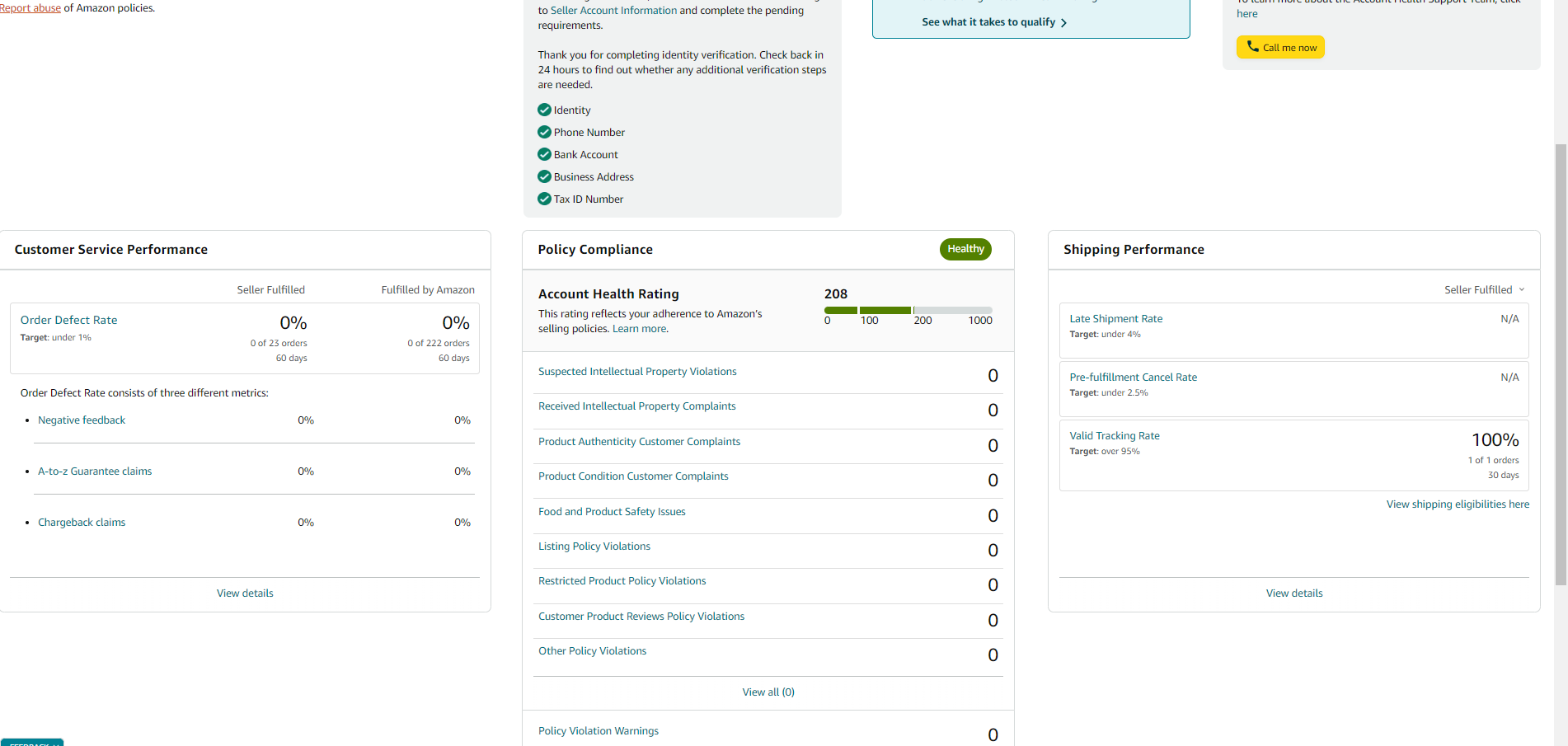
Task: Click the Bank Account green checkmark icon
Action: (544, 154)
